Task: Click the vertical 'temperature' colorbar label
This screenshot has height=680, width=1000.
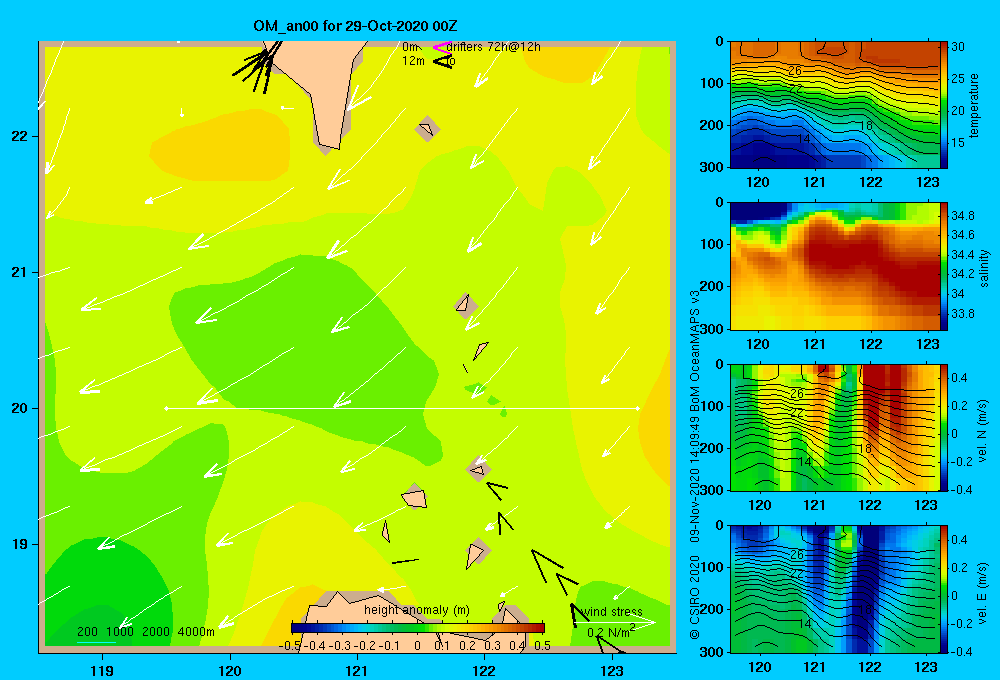Action: point(974,105)
